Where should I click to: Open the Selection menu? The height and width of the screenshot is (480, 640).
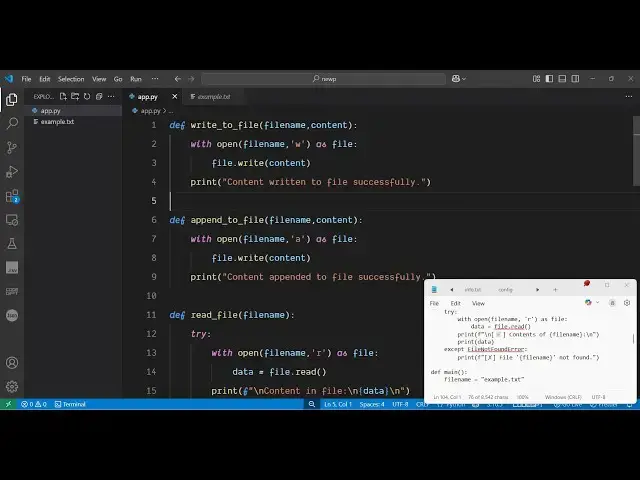(71, 79)
